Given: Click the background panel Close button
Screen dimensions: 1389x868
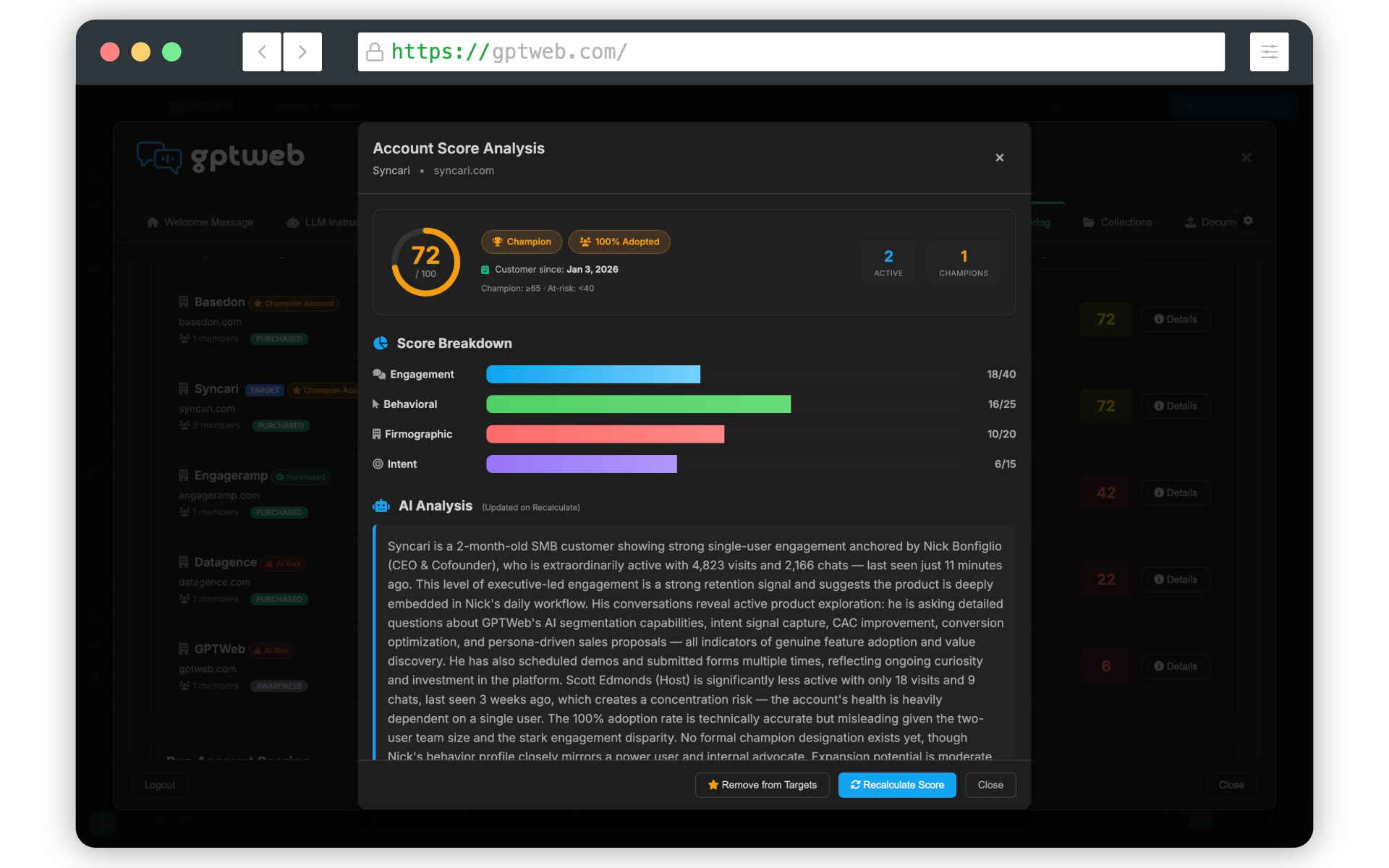Looking at the screenshot, I should 1231,785.
